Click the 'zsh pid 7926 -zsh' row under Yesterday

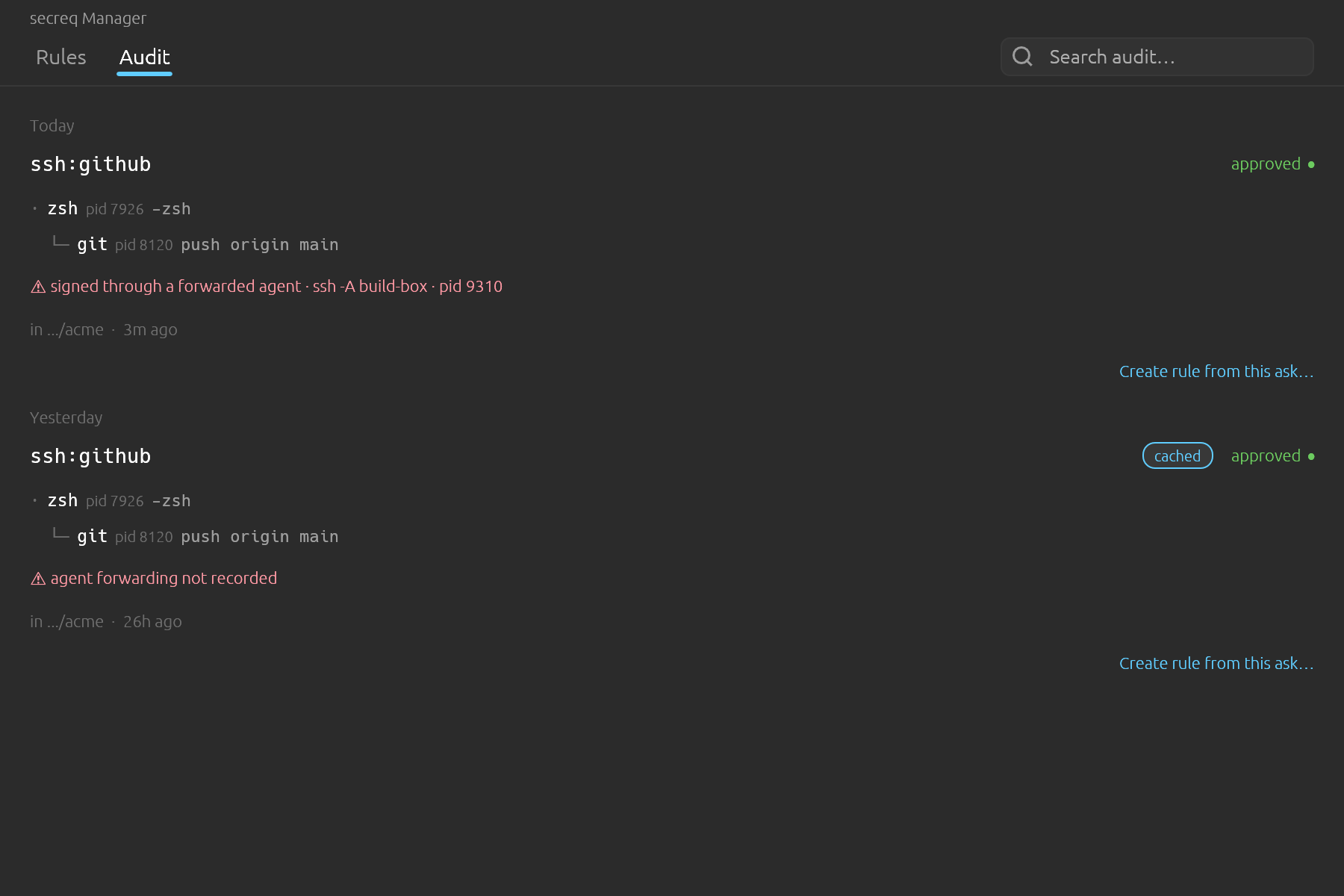pyautogui.click(x=111, y=501)
